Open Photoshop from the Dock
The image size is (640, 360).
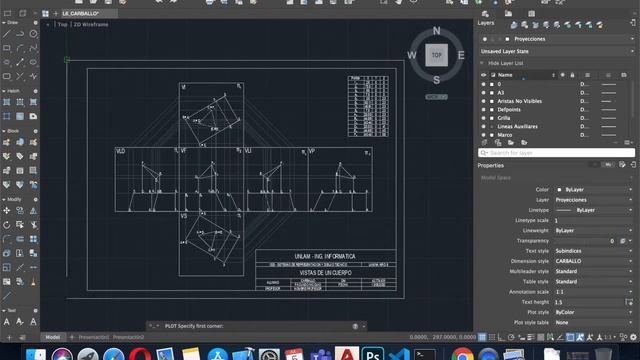tap(373, 354)
